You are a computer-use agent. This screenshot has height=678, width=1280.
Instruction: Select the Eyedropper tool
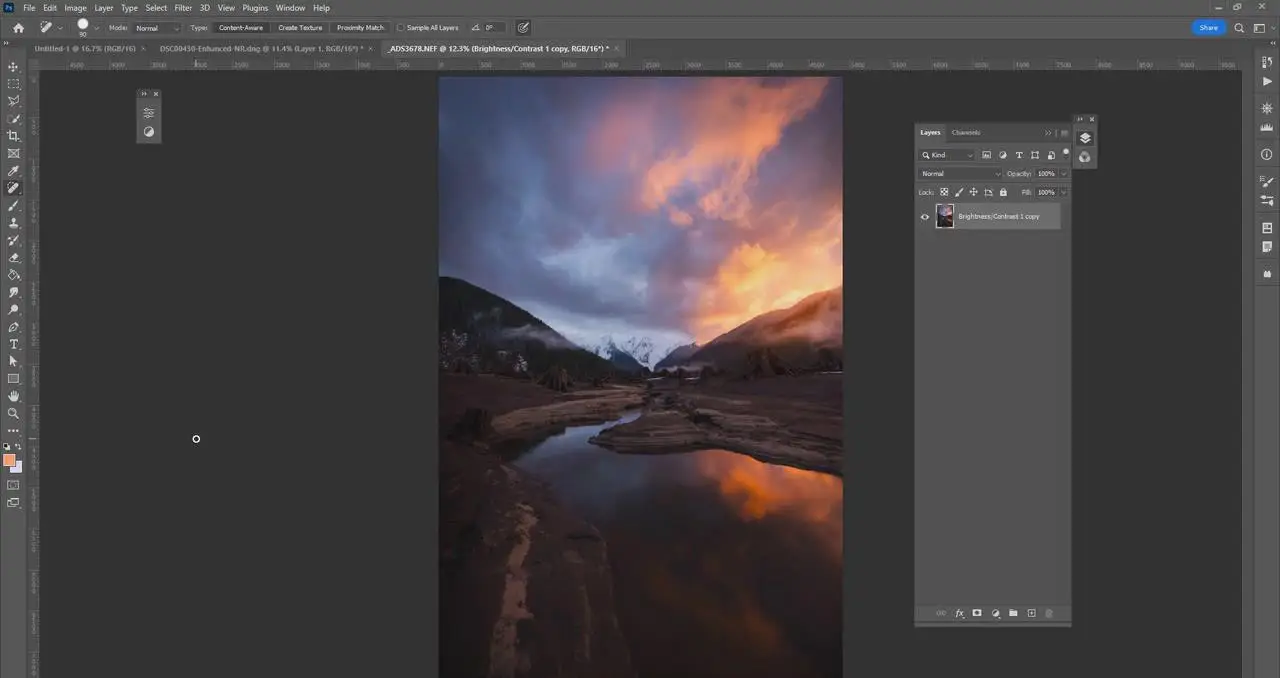click(x=13, y=171)
